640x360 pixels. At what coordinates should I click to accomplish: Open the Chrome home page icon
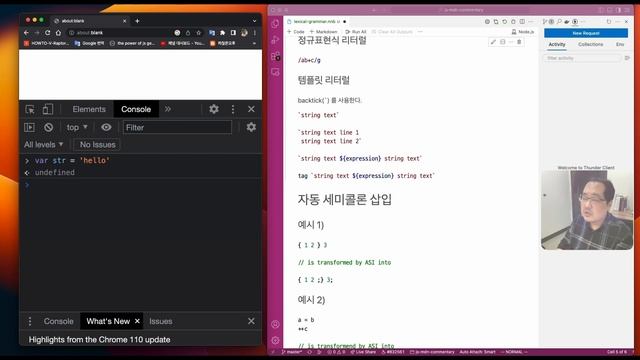58,33
